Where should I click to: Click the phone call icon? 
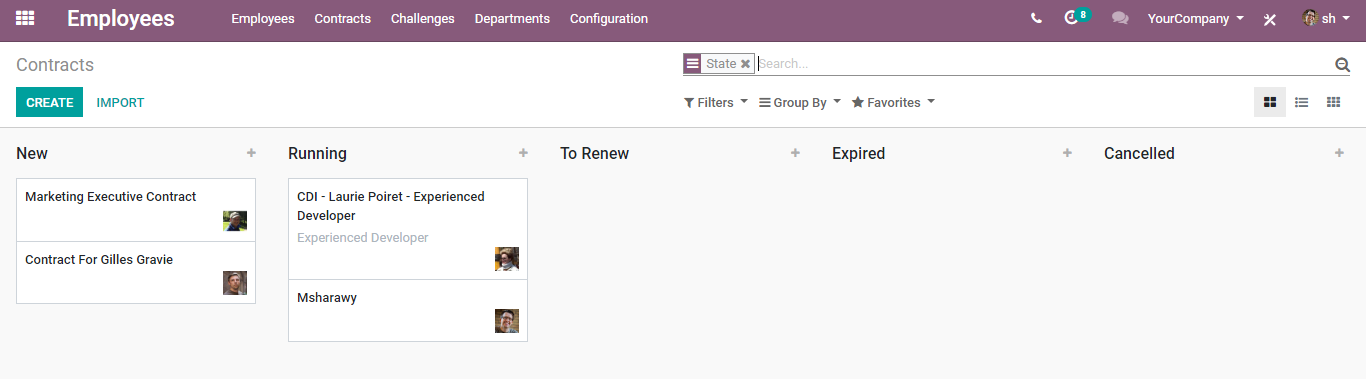point(1036,18)
